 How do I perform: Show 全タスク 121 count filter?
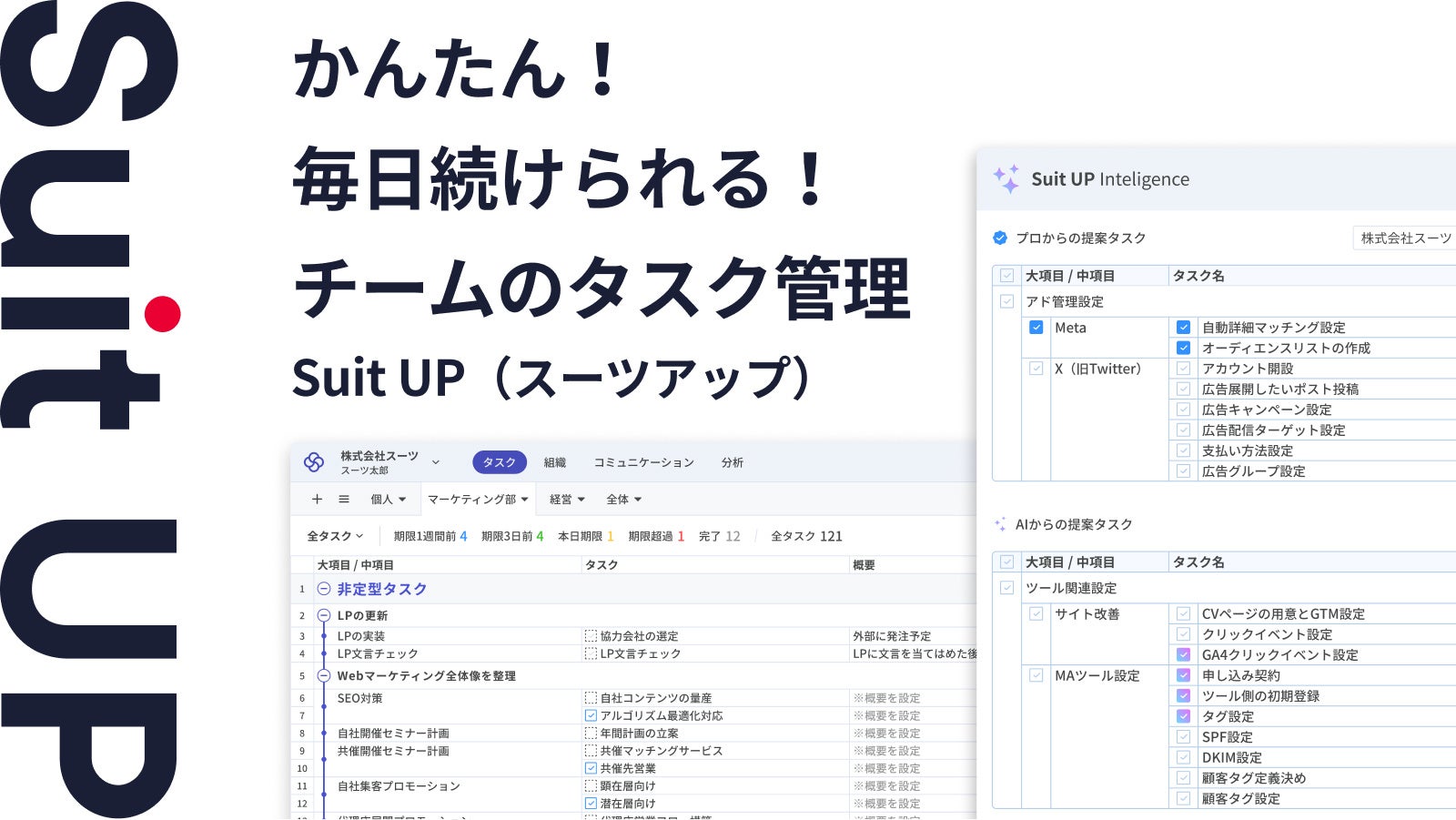click(806, 536)
